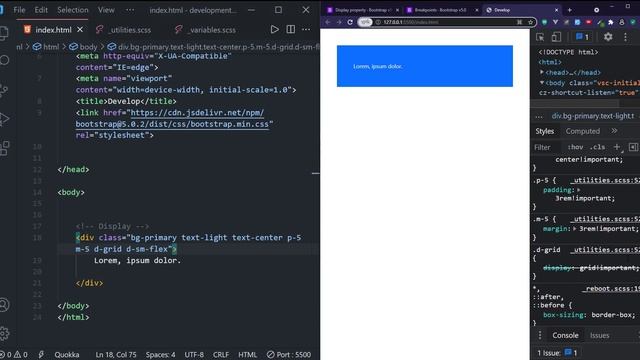Image resolution: width=640 pixels, height=360 pixels.
Task: Open the Accounts icon in activity bar
Action: tap(4, 305)
